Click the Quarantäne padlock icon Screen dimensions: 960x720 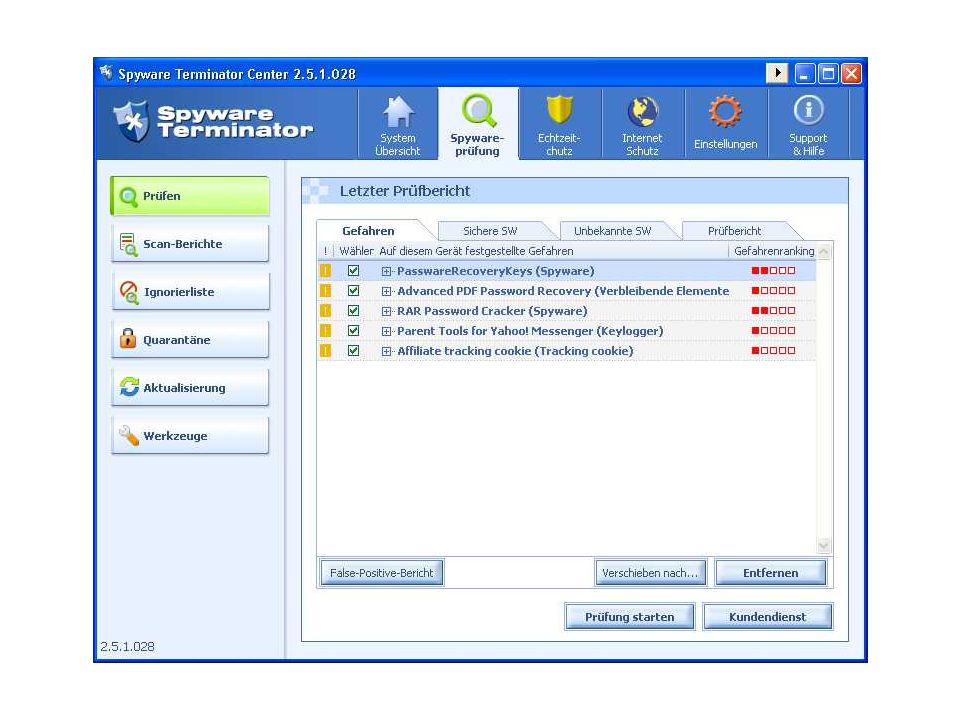128,339
